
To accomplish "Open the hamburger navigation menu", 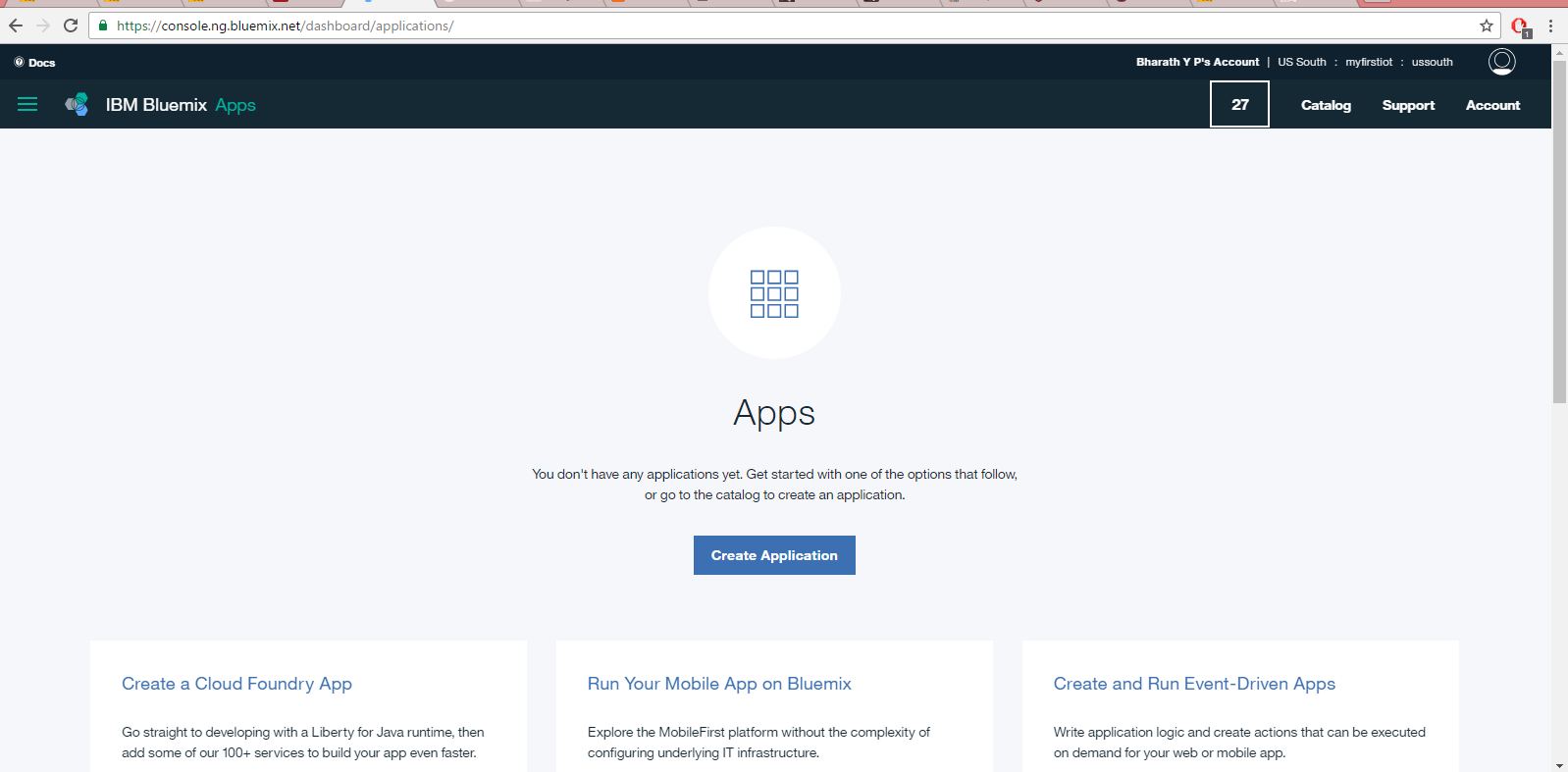I will coord(27,104).
